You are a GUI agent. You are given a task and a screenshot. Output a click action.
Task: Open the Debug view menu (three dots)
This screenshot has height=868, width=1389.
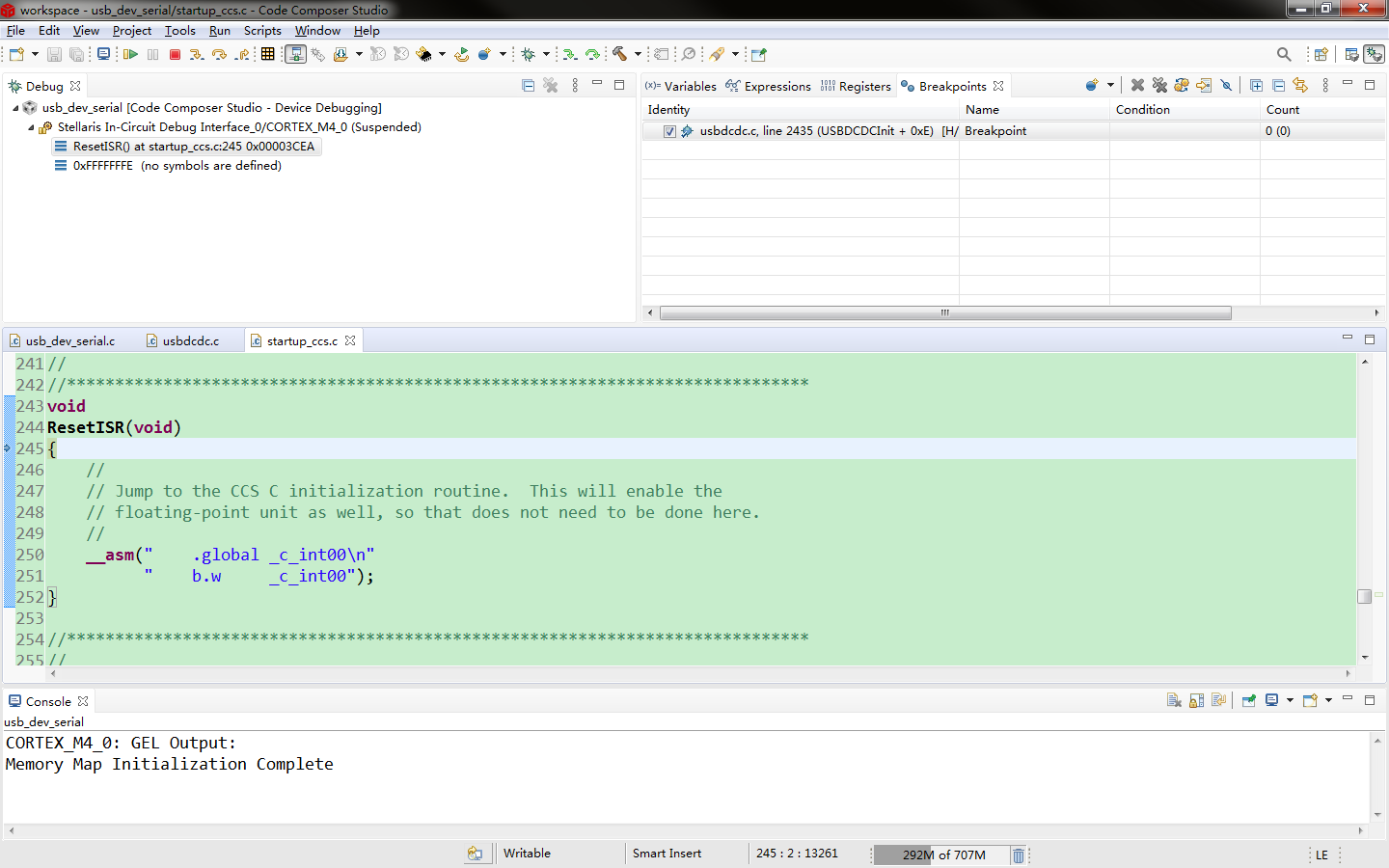575,86
